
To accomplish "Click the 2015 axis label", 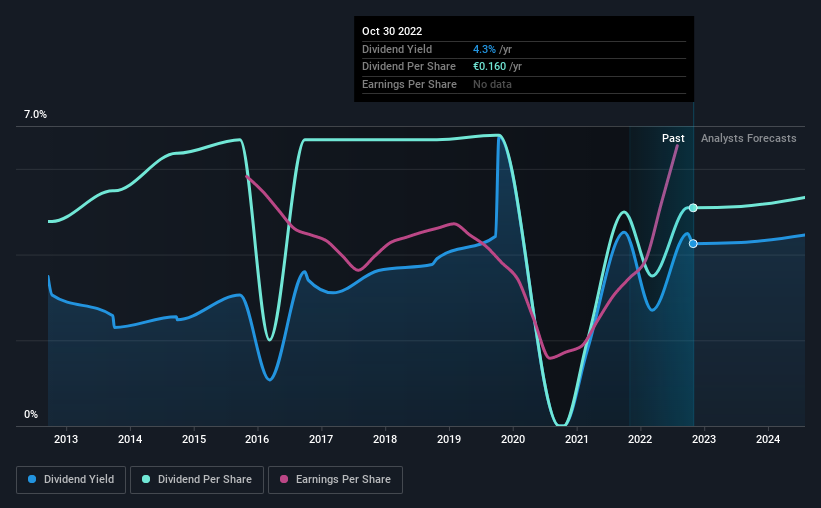I will tap(194, 439).
